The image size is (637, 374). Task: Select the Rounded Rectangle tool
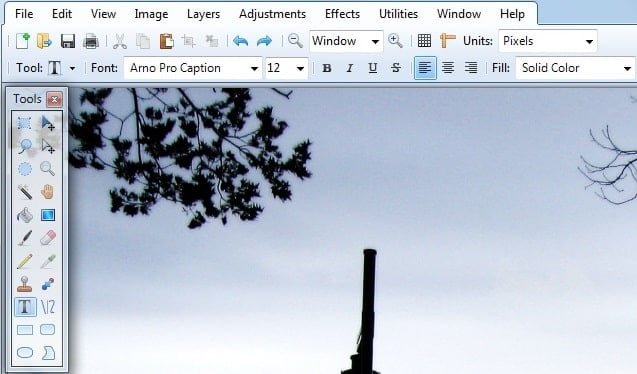click(48, 329)
